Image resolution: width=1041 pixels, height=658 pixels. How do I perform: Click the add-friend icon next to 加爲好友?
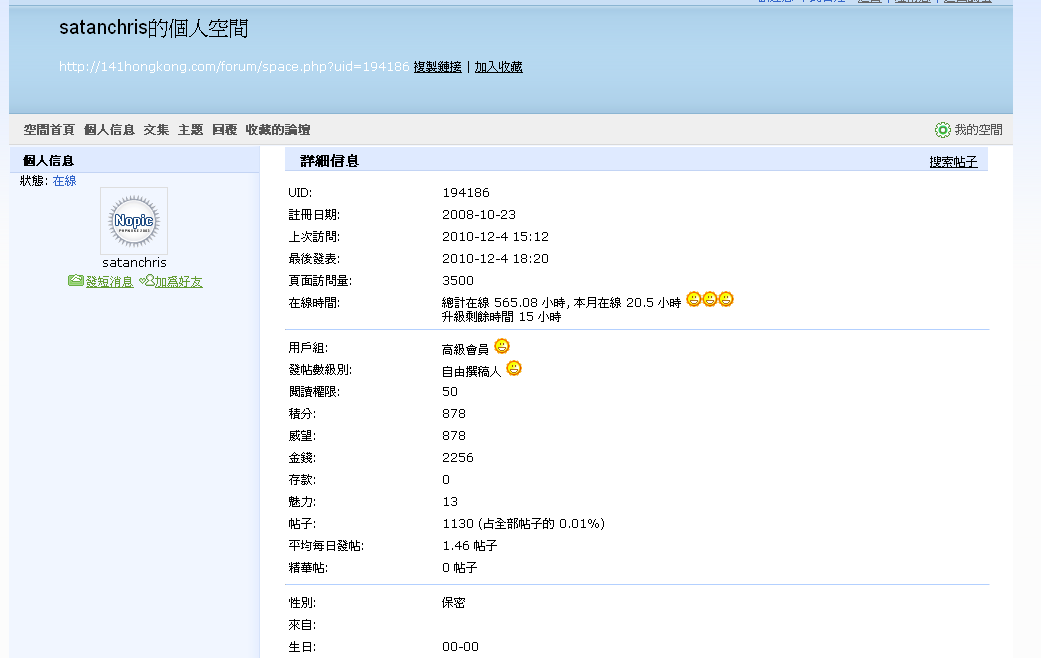[146, 281]
